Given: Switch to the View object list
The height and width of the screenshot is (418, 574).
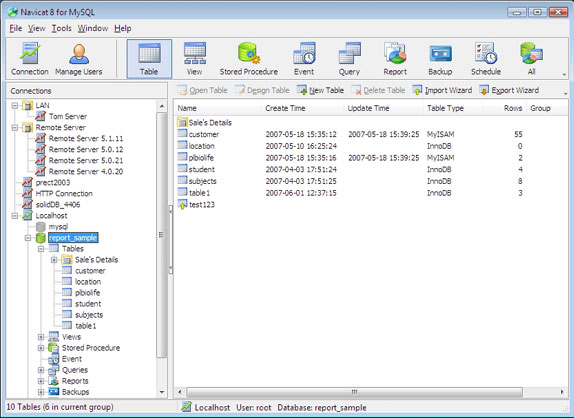Looking at the screenshot, I should click(x=194, y=59).
